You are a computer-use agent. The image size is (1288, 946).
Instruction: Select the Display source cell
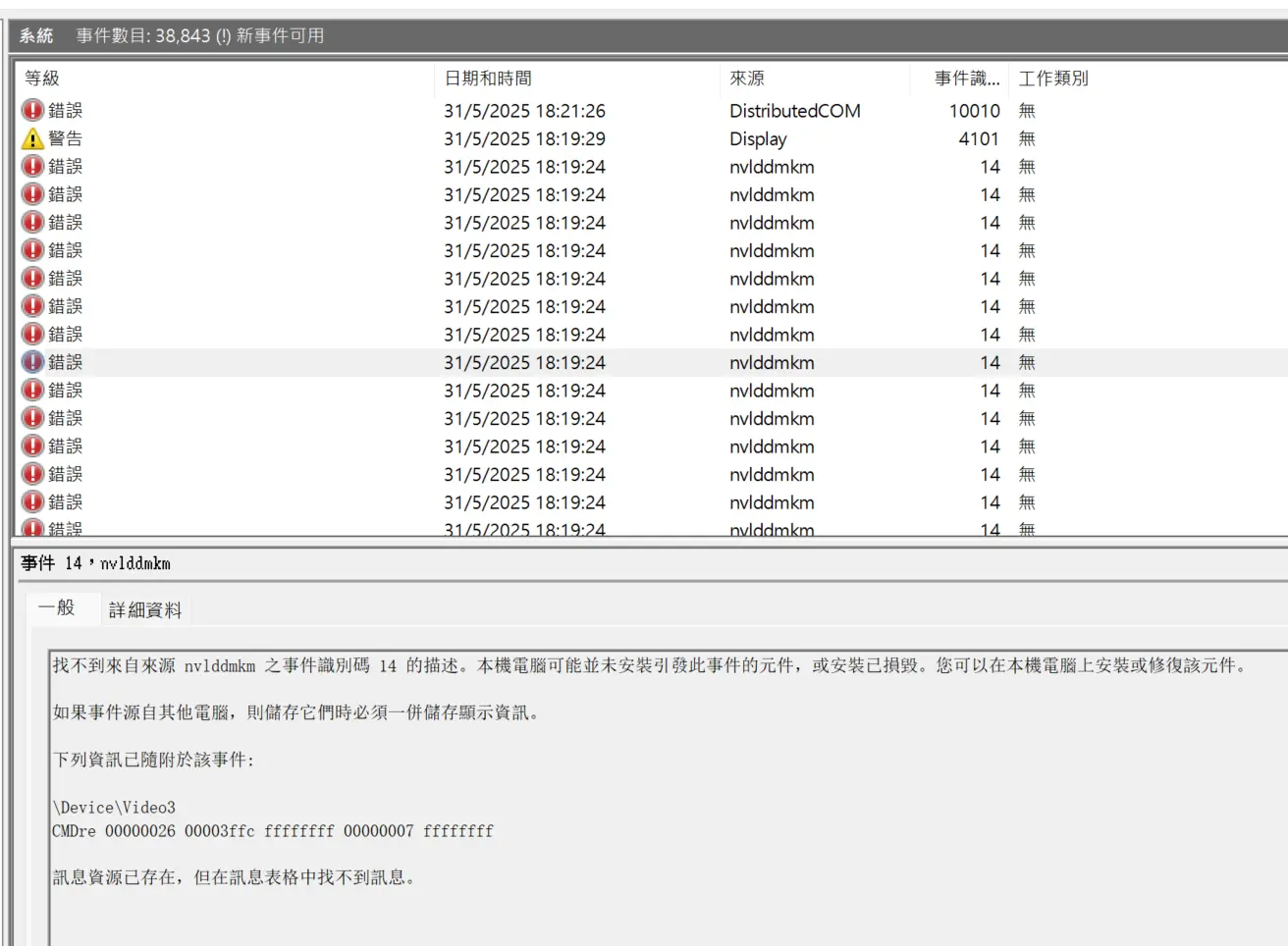point(758,139)
